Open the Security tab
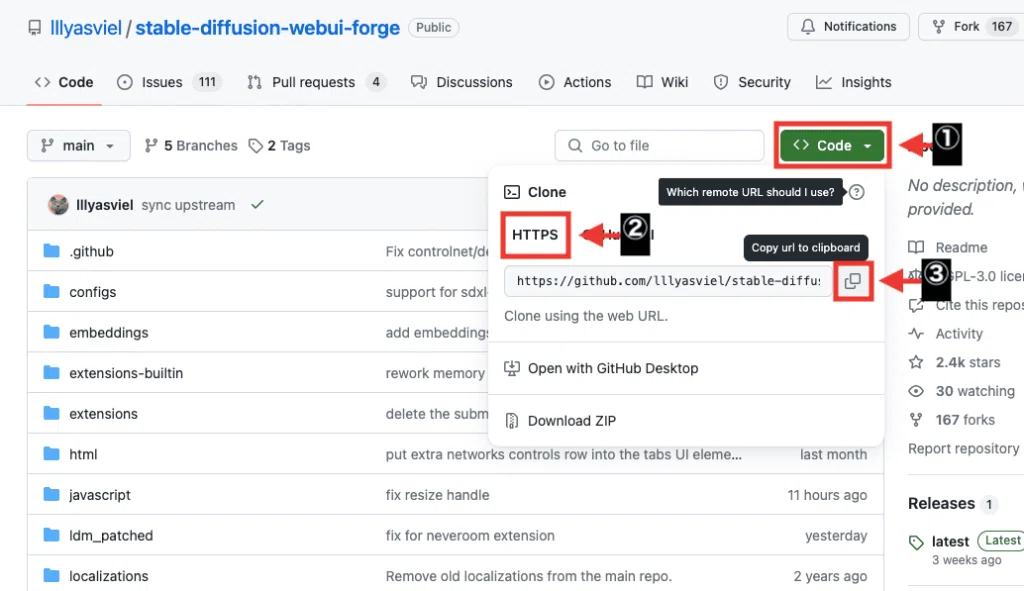The image size is (1024, 591). click(752, 82)
